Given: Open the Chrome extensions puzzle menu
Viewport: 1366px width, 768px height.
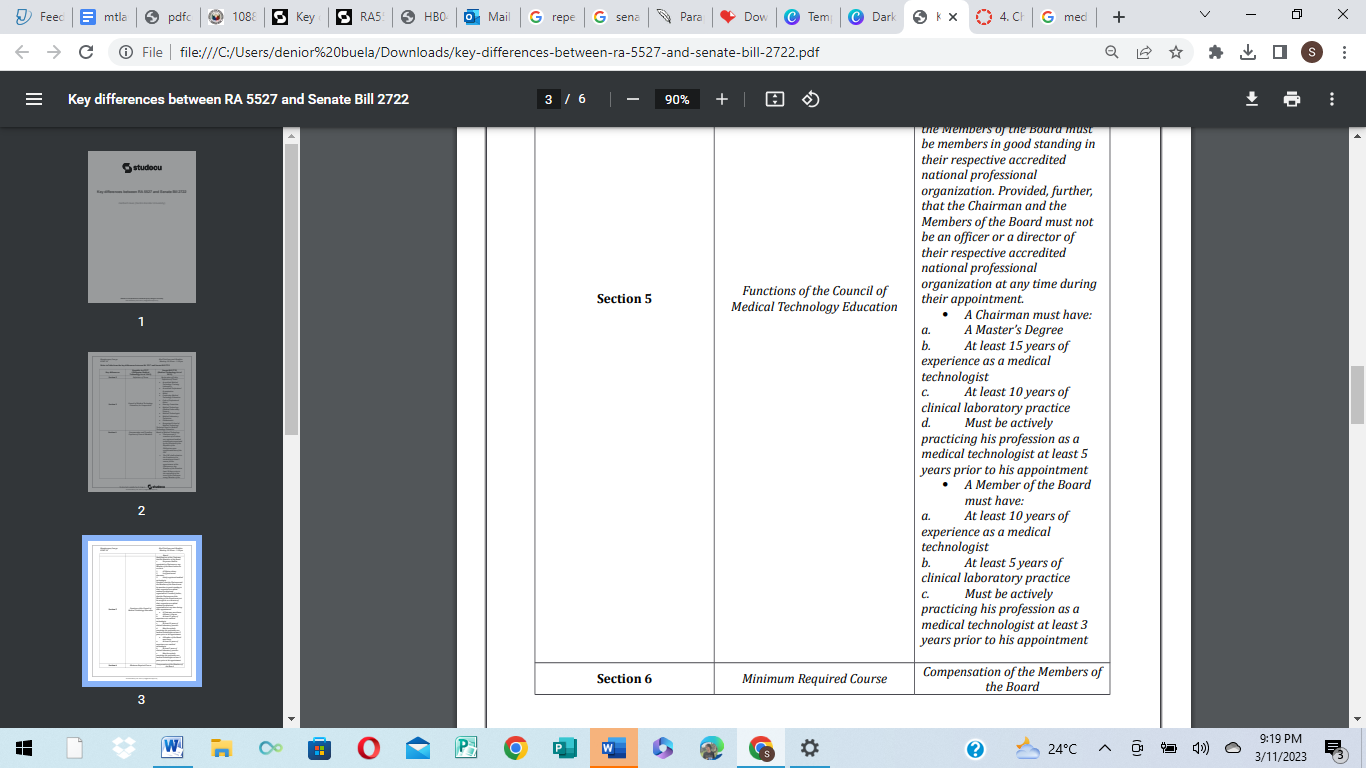Looking at the screenshot, I should pos(1216,52).
